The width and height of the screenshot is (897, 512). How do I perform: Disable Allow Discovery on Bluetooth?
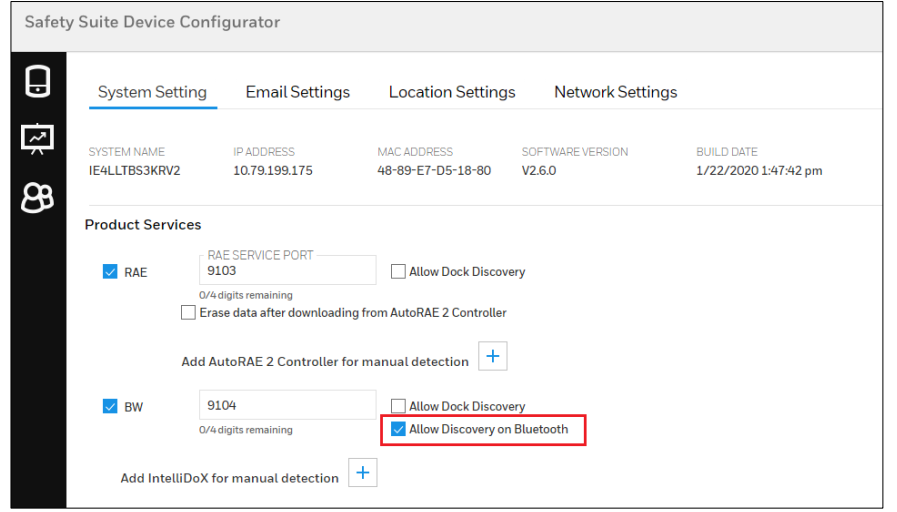click(398, 430)
